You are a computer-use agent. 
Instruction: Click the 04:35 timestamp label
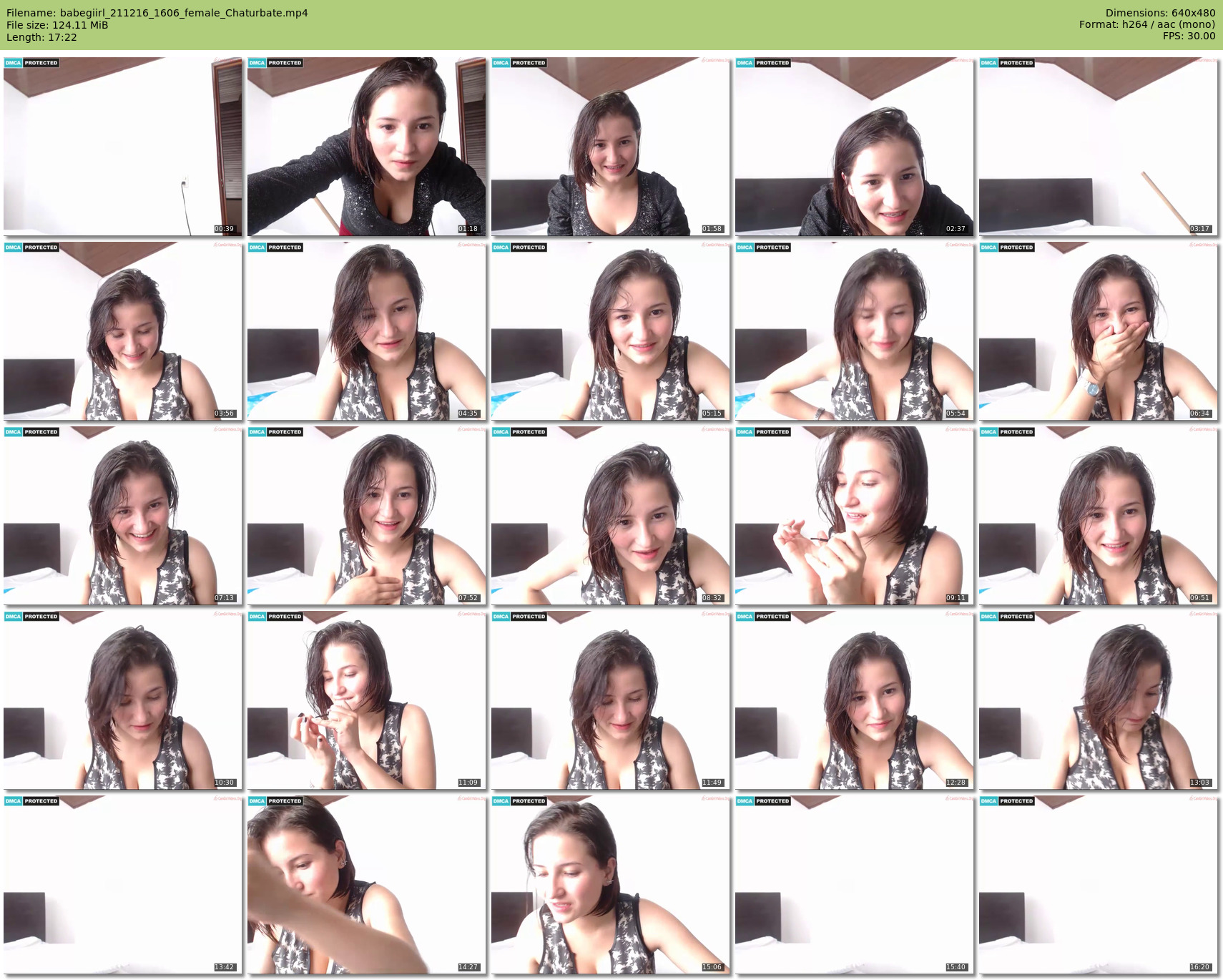point(468,413)
